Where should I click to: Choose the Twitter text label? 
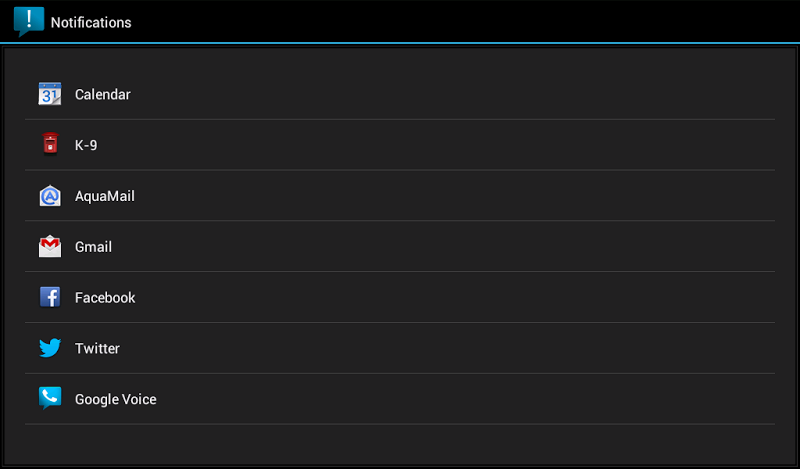pos(97,348)
